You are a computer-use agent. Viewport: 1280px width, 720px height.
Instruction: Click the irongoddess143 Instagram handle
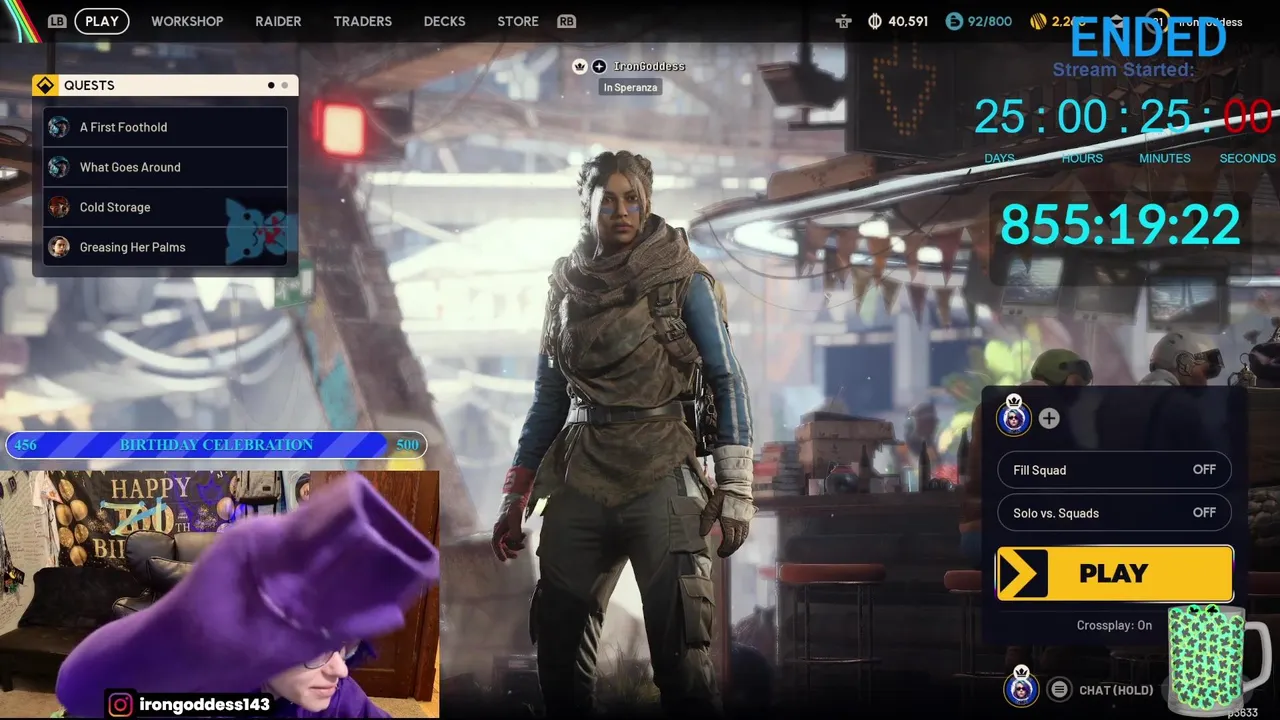pos(203,704)
